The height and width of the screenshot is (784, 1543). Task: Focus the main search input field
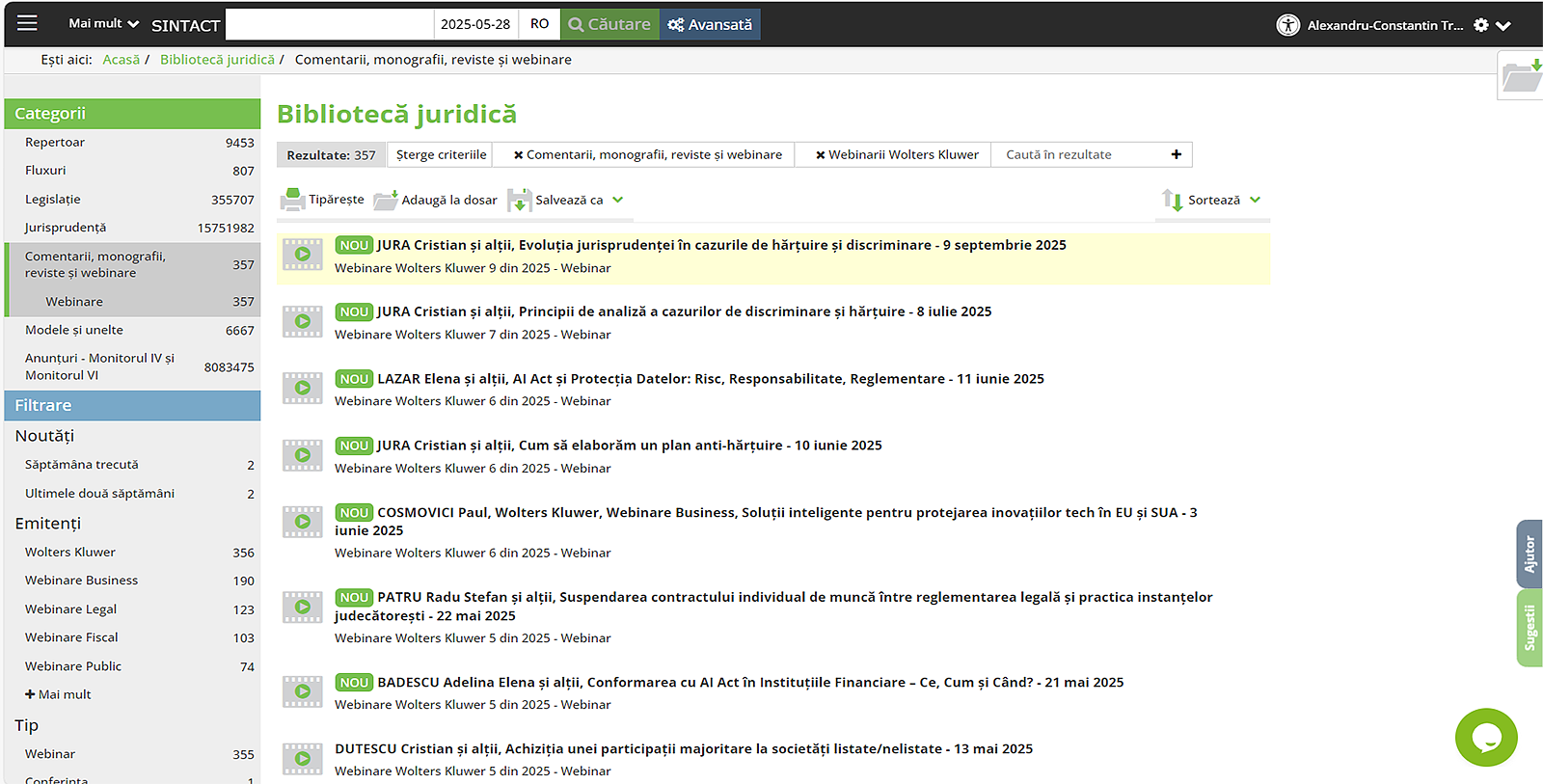tap(329, 24)
